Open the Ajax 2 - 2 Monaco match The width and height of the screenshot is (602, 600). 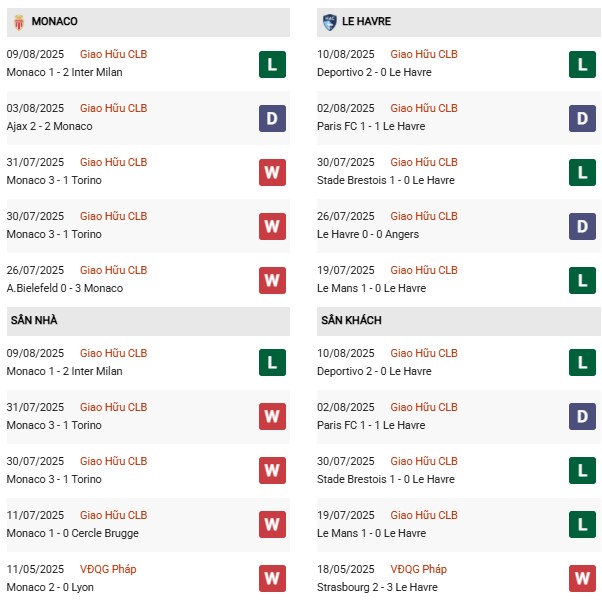coord(49,126)
